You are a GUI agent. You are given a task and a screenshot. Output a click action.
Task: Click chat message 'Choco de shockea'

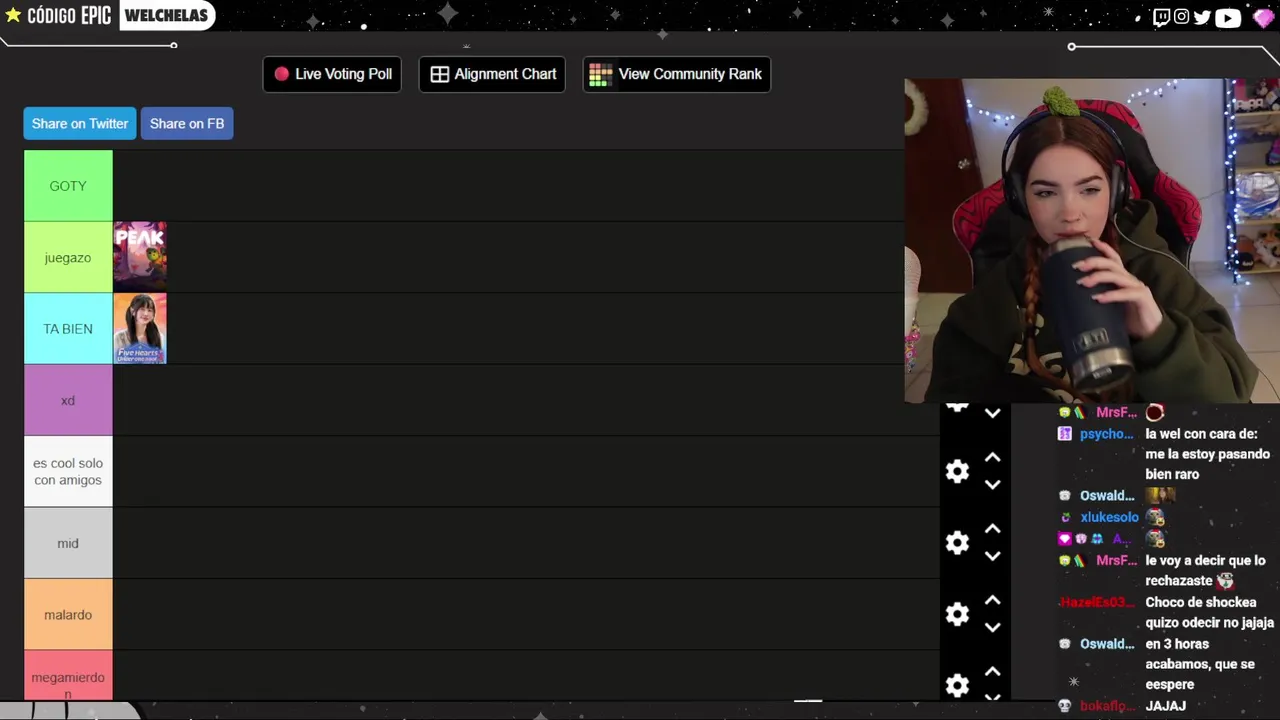click(x=1201, y=602)
